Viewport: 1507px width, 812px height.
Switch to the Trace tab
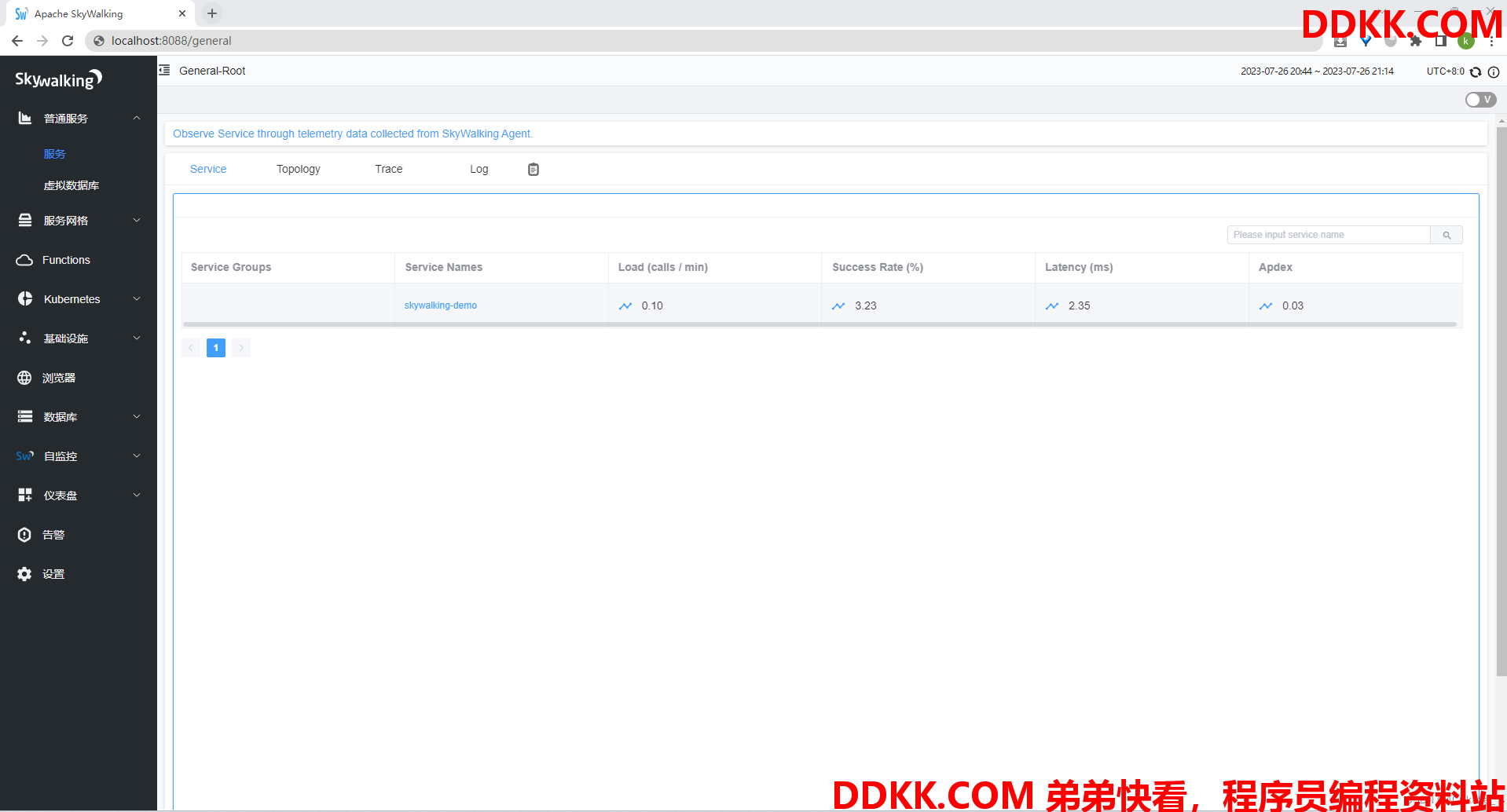[389, 169]
